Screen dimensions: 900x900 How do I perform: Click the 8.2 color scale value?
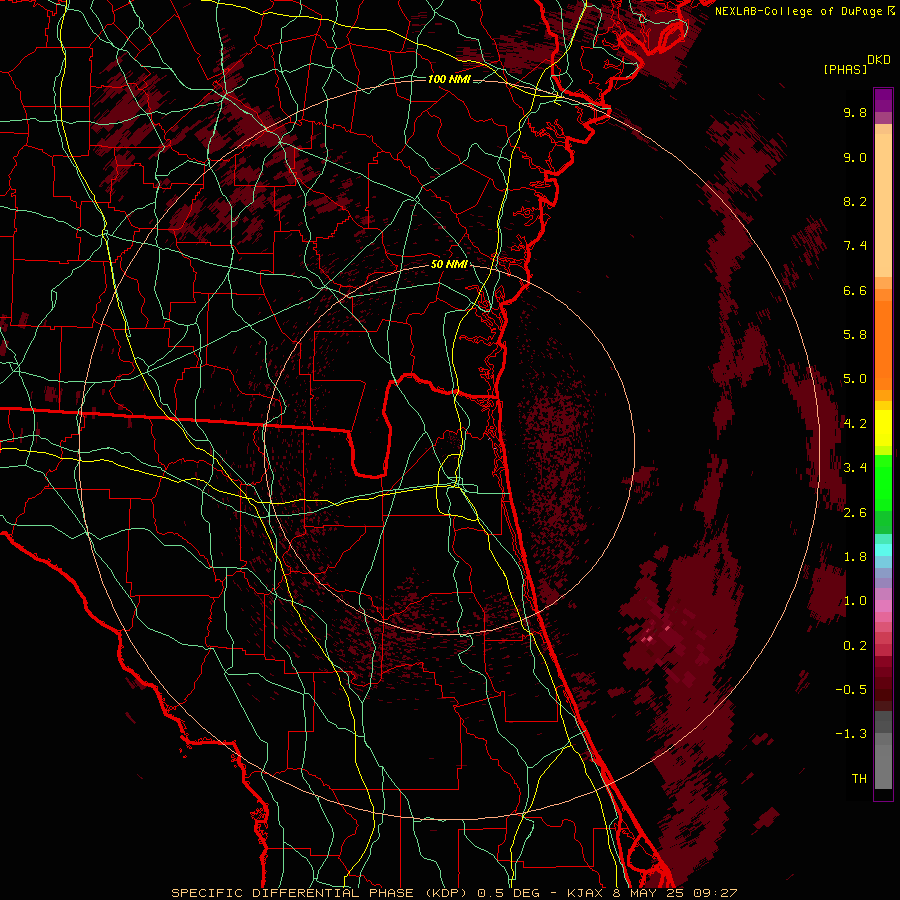click(x=855, y=201)
